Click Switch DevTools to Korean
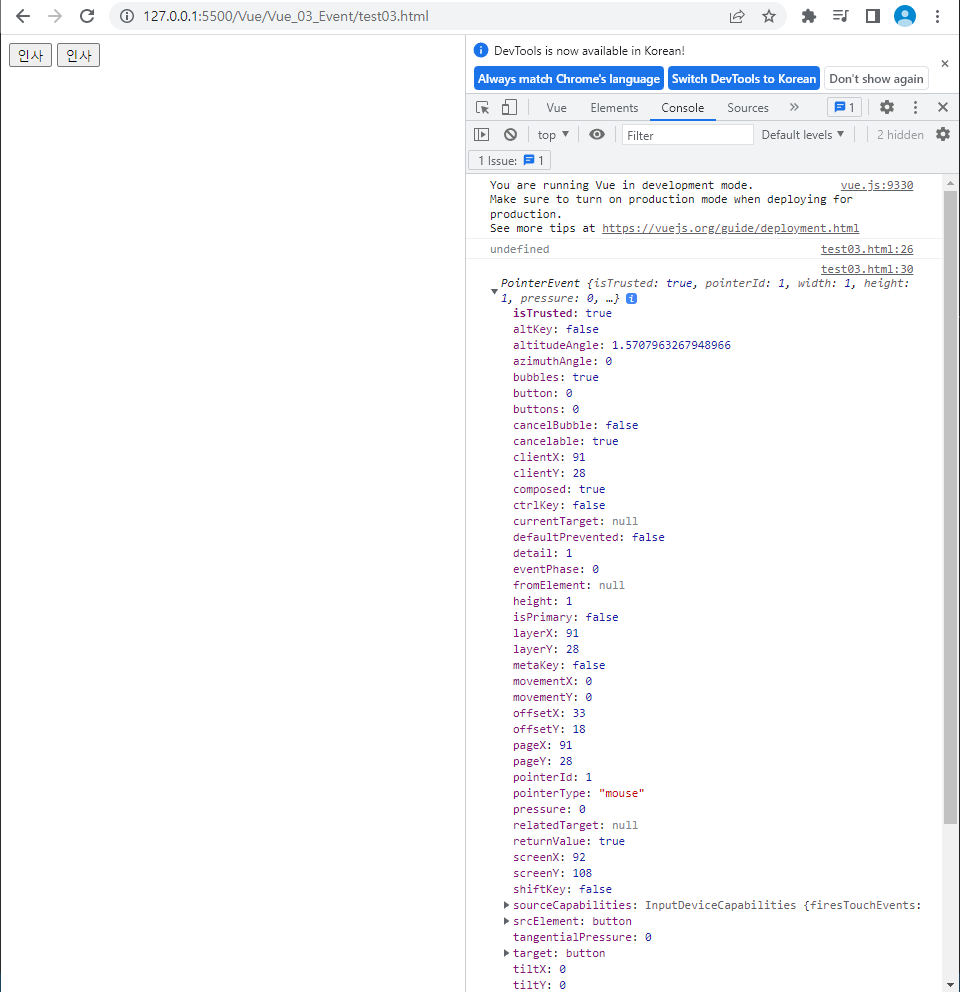 click(744, 78)
